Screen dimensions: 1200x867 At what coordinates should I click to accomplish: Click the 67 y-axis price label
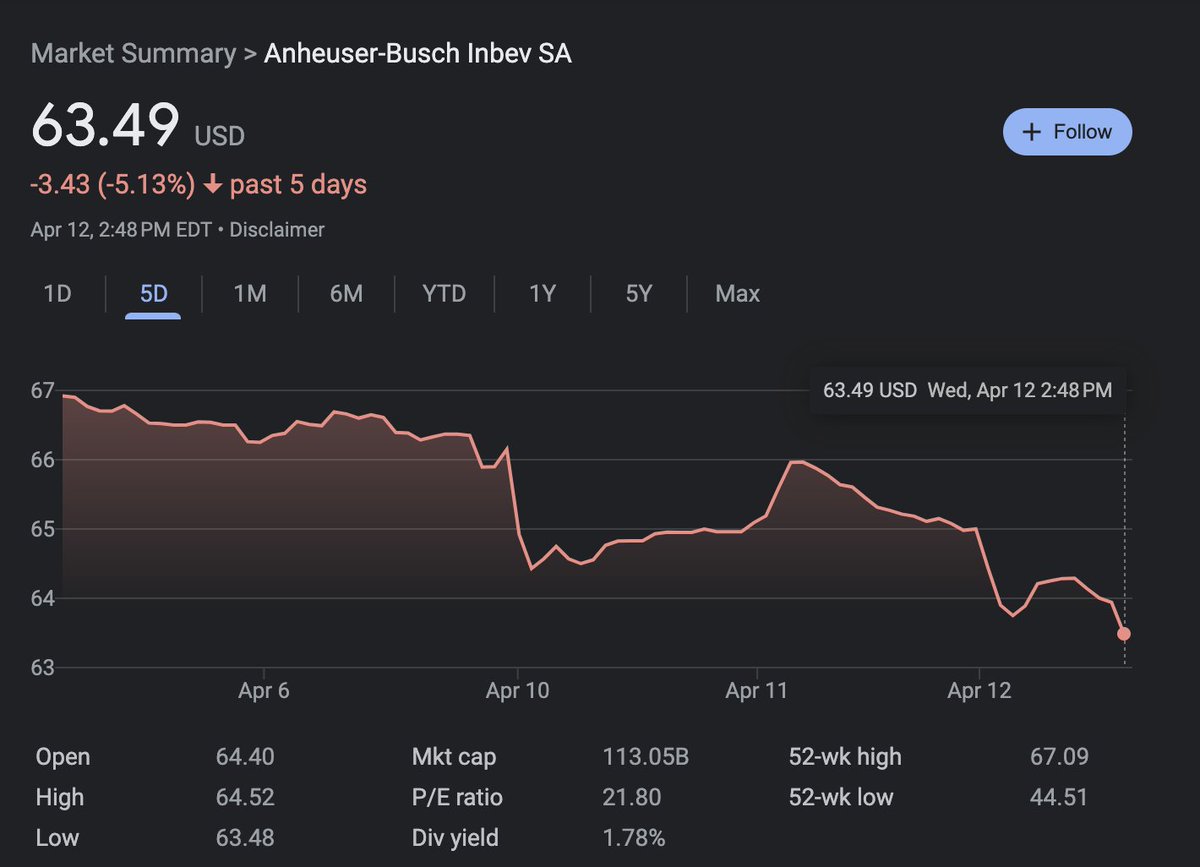click(42, 390)
